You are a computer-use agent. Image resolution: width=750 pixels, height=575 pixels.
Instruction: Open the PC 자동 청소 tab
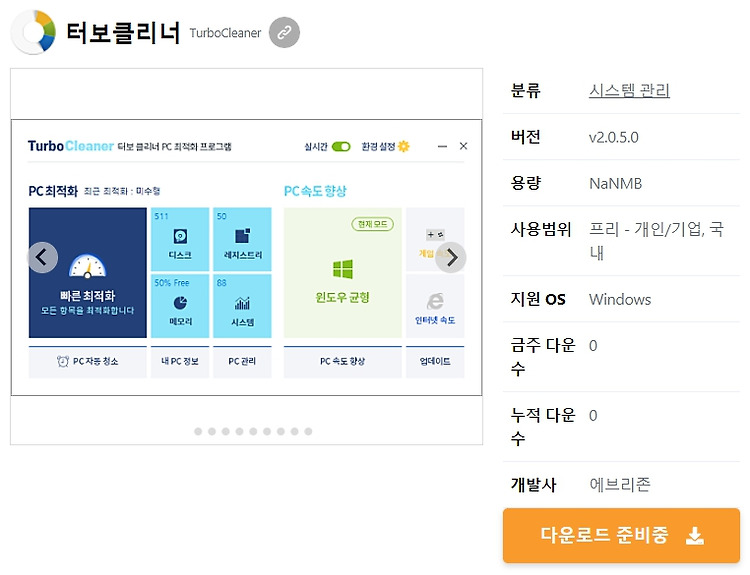88,362
